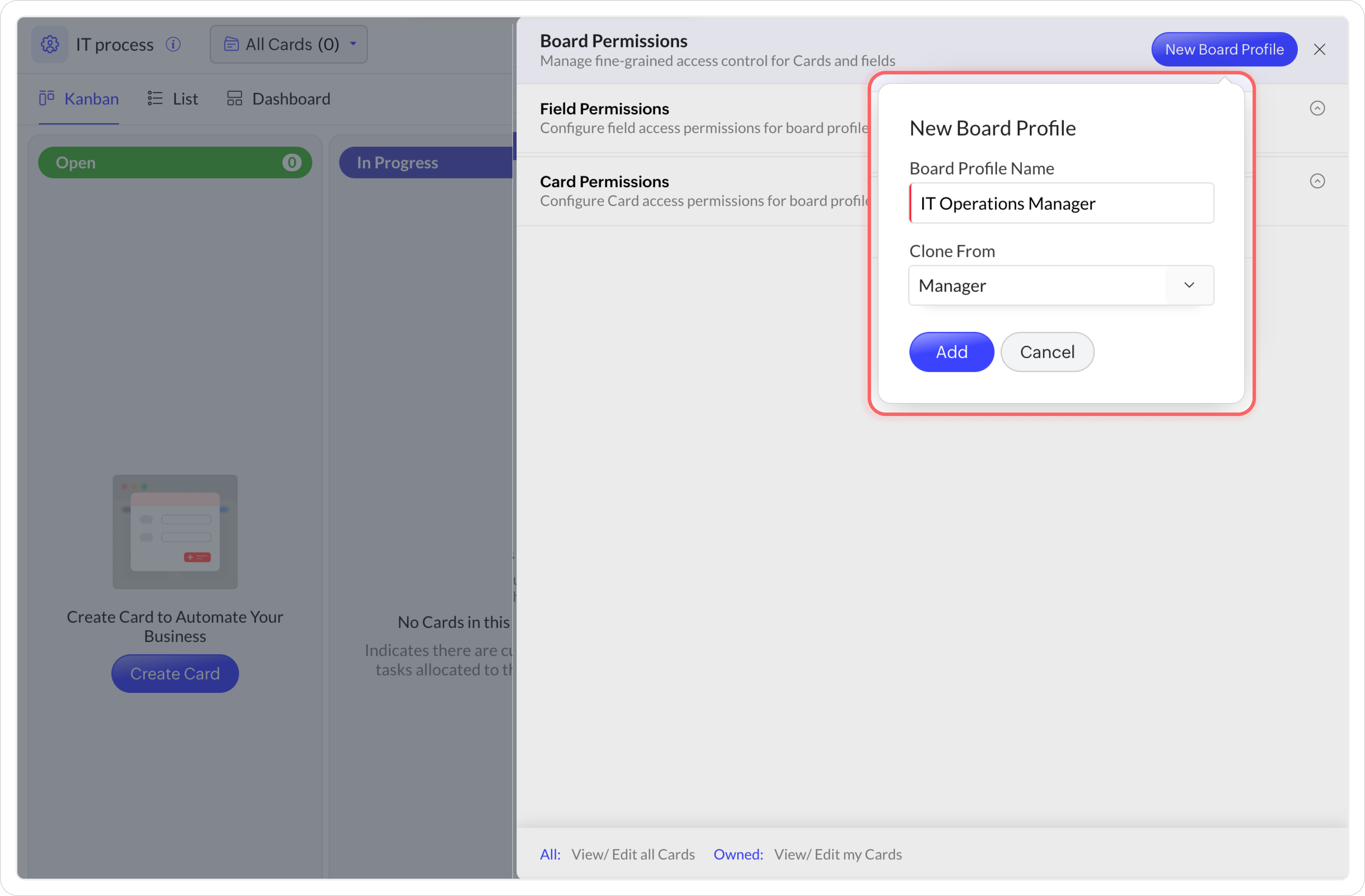
Task: Click the info icon beside IT process
Action: point(173,44)
